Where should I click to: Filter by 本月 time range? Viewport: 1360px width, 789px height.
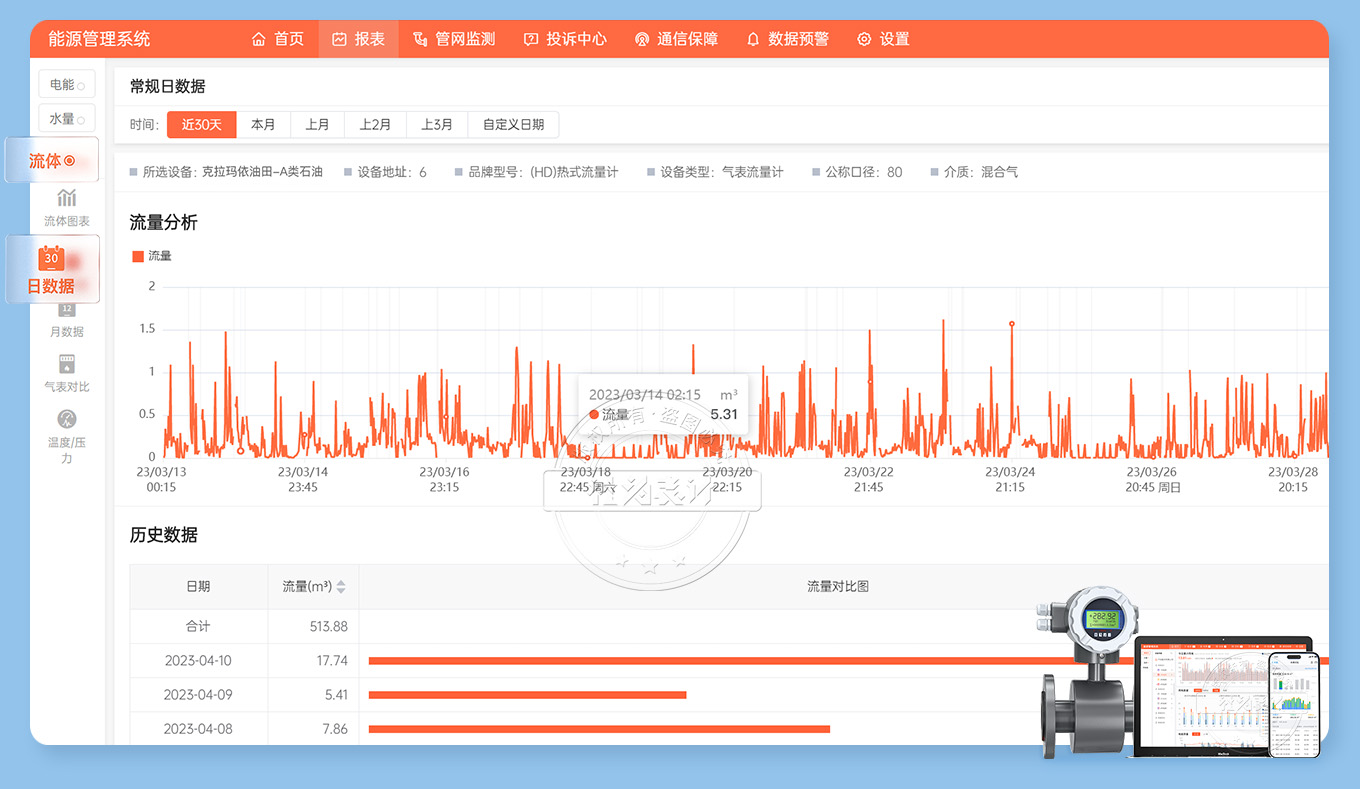tap(263, 125)
